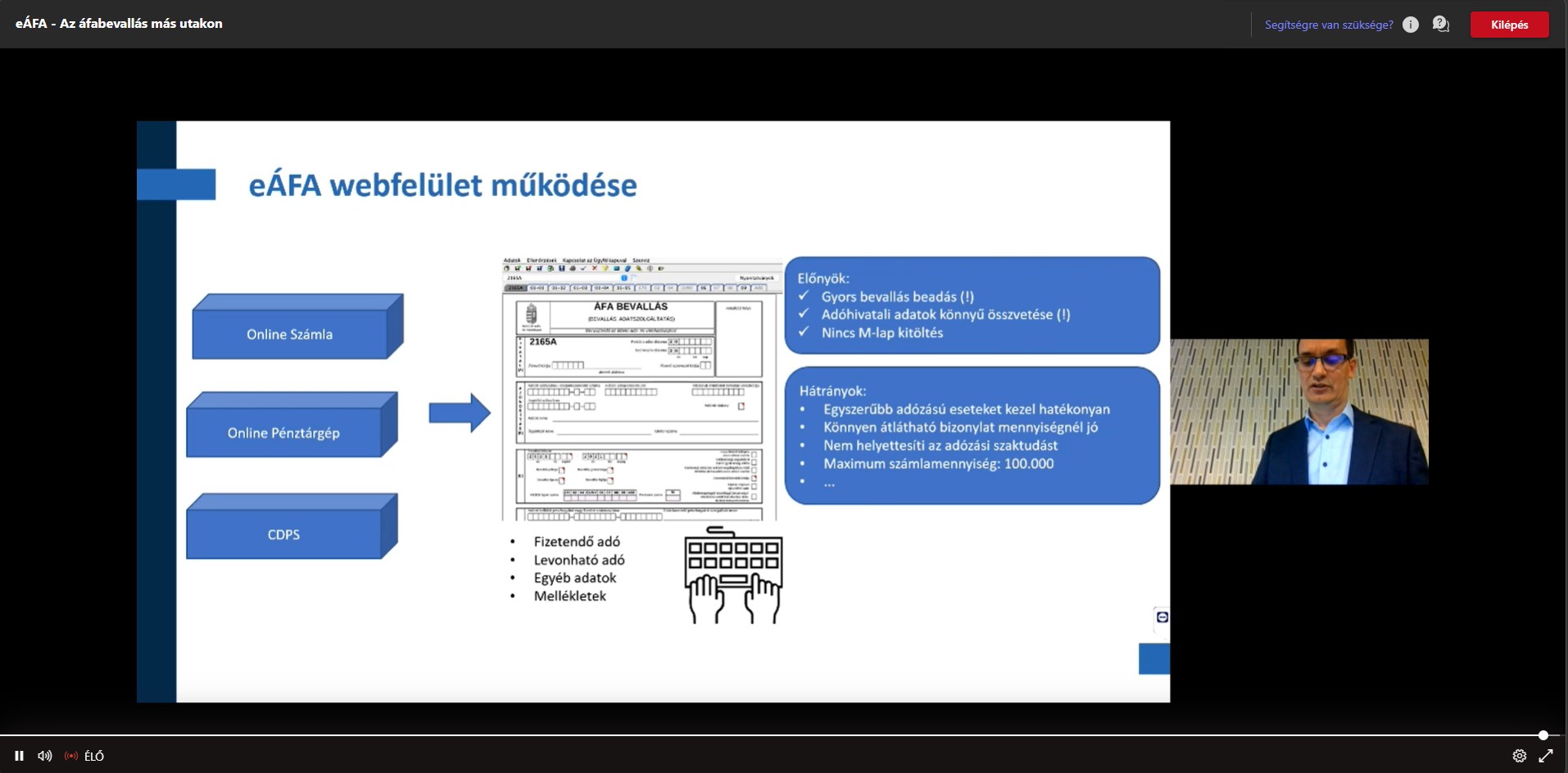The image size is (1568, 773).
Task: Open the 'Segítségre van szüksége?' help link
Action: [1328, 25]
